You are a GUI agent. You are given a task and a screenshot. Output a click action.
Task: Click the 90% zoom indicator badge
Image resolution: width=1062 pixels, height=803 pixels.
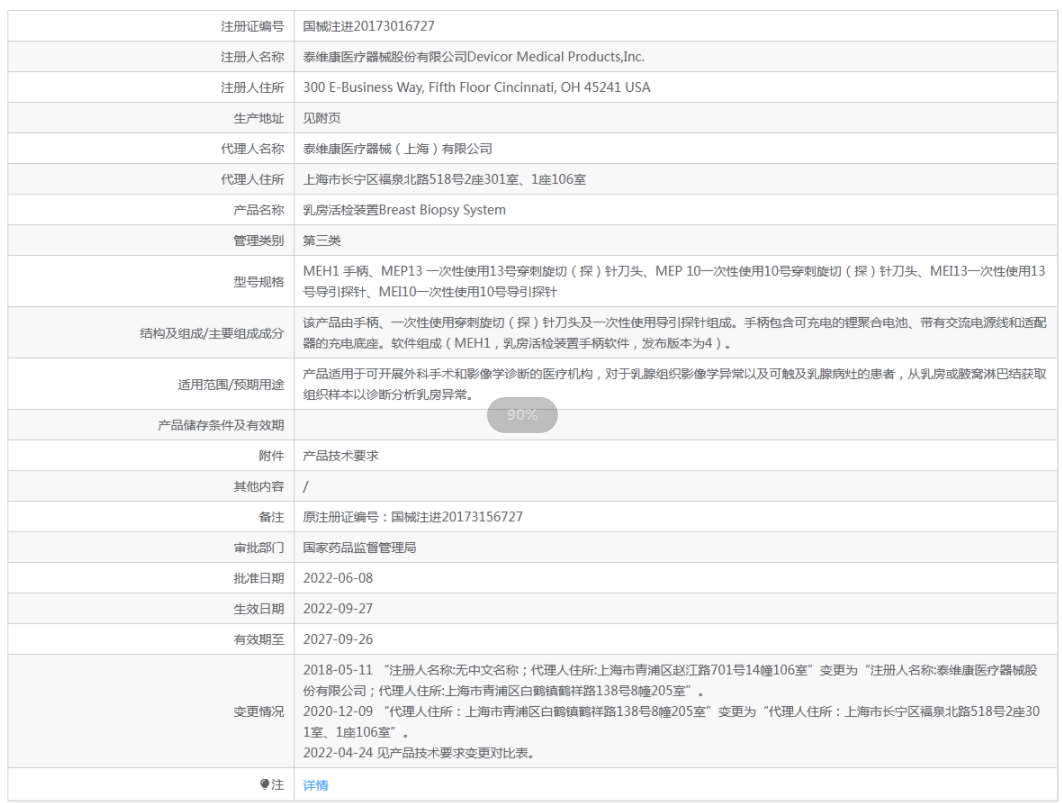click(x=521, y=415)
